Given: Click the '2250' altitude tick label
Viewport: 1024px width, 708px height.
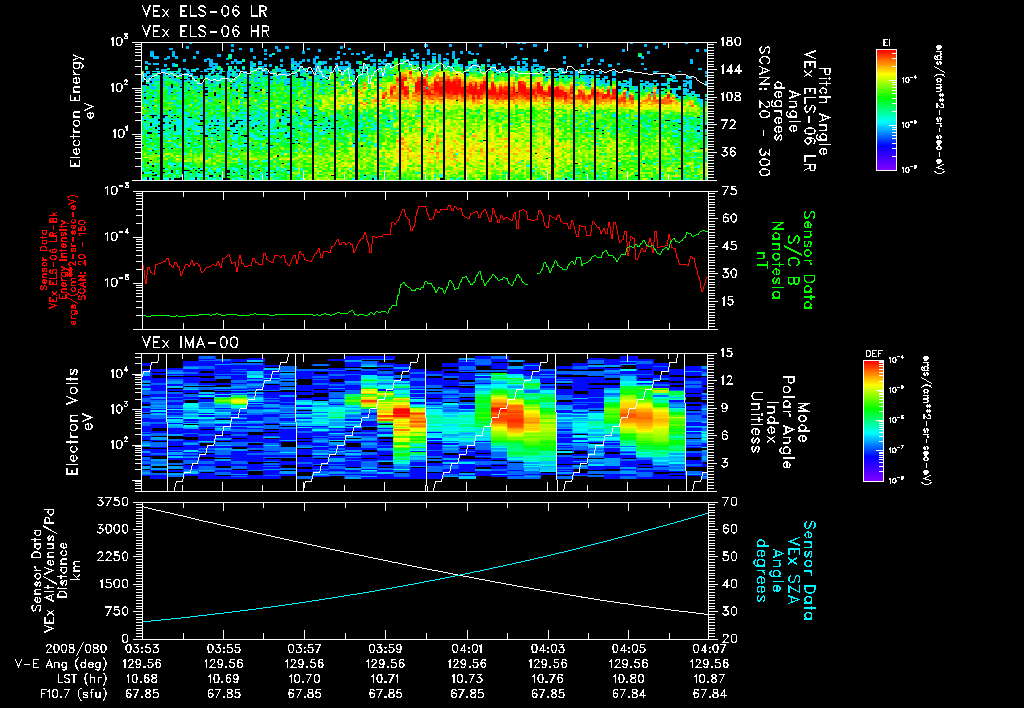Looking at the screenshot, I should click(112, 557).
